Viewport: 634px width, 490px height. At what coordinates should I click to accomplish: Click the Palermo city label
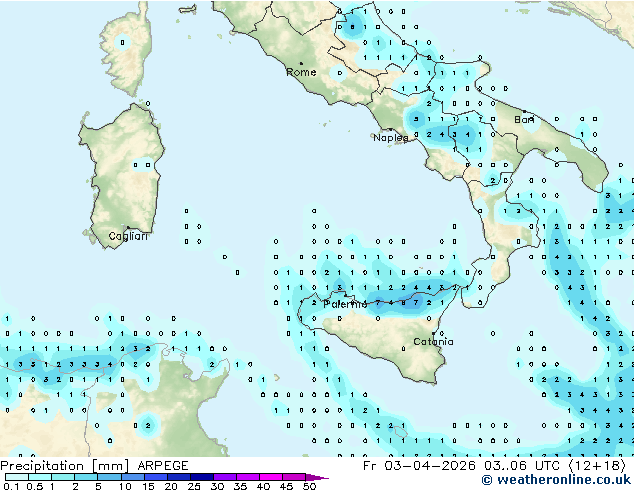[x=345, y=304]
